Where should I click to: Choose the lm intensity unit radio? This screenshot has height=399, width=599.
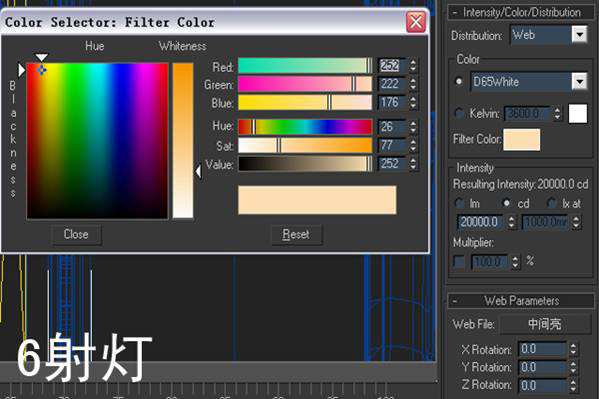[x=460, y=203]
